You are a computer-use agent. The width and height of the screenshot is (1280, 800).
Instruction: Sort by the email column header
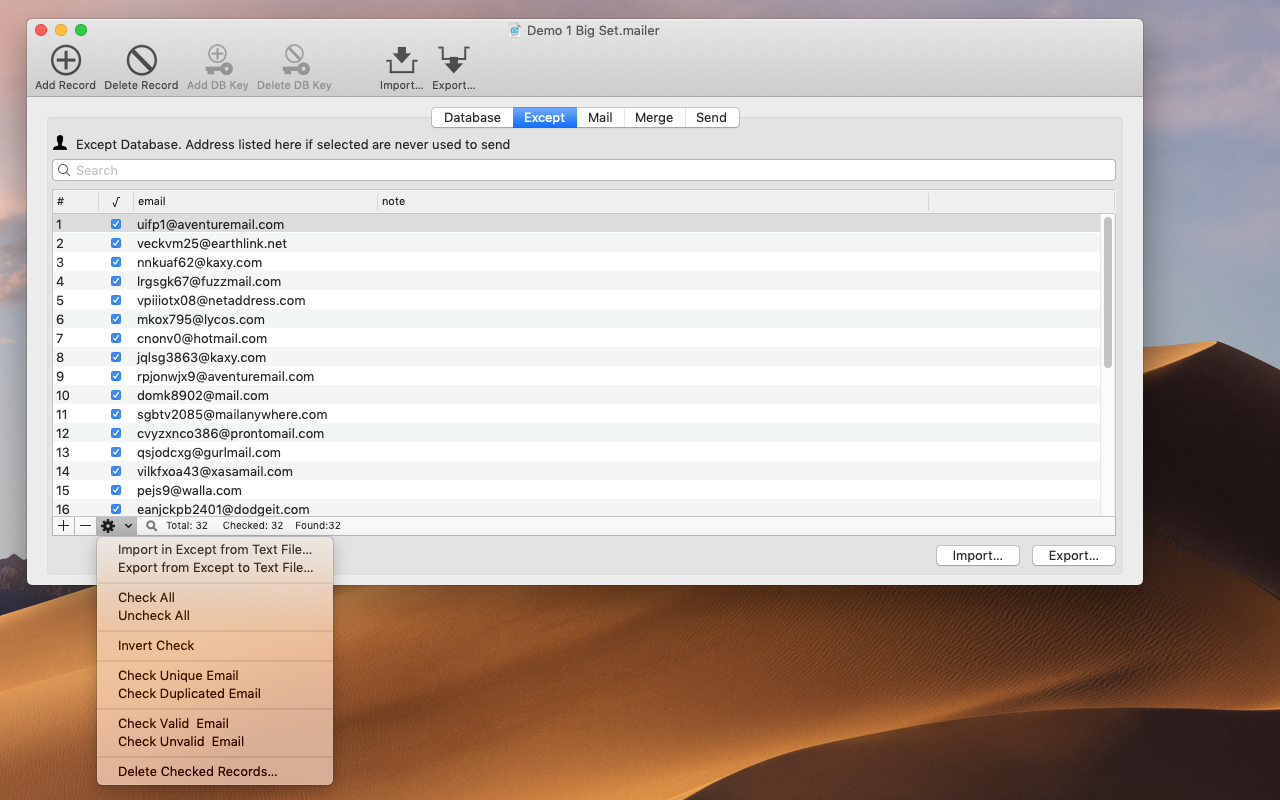click(x=255, y=201)
